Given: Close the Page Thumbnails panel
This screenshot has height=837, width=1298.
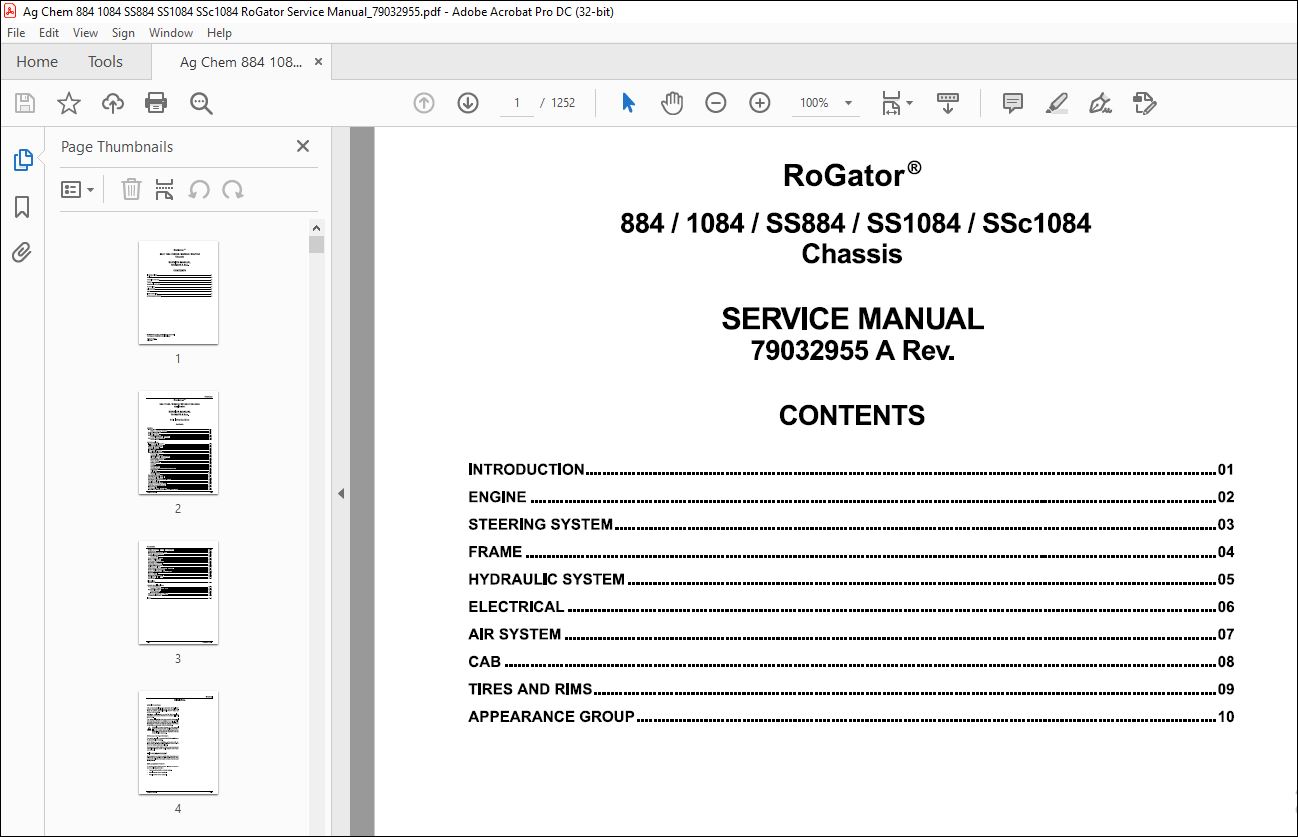Looking at the screenshot, I should click(303, 146).
